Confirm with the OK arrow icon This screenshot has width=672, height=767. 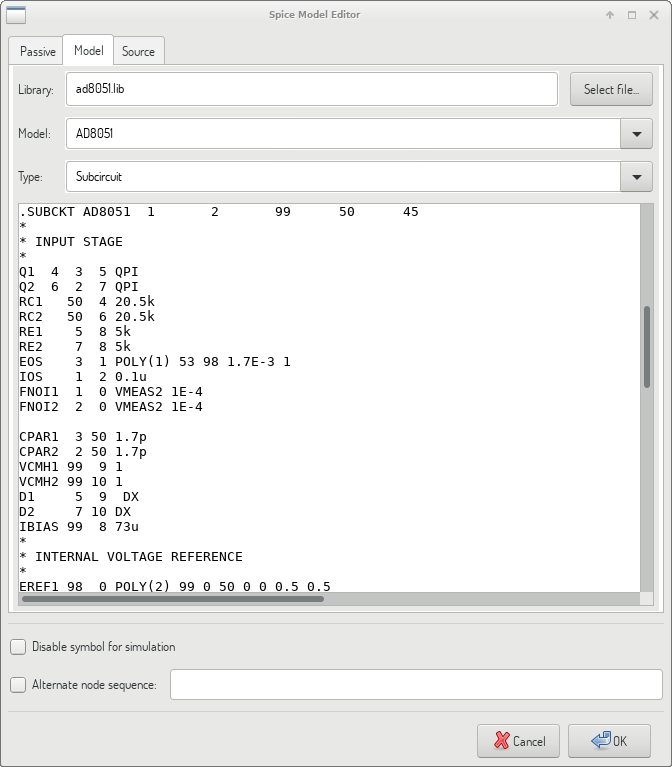pos(601,741)
